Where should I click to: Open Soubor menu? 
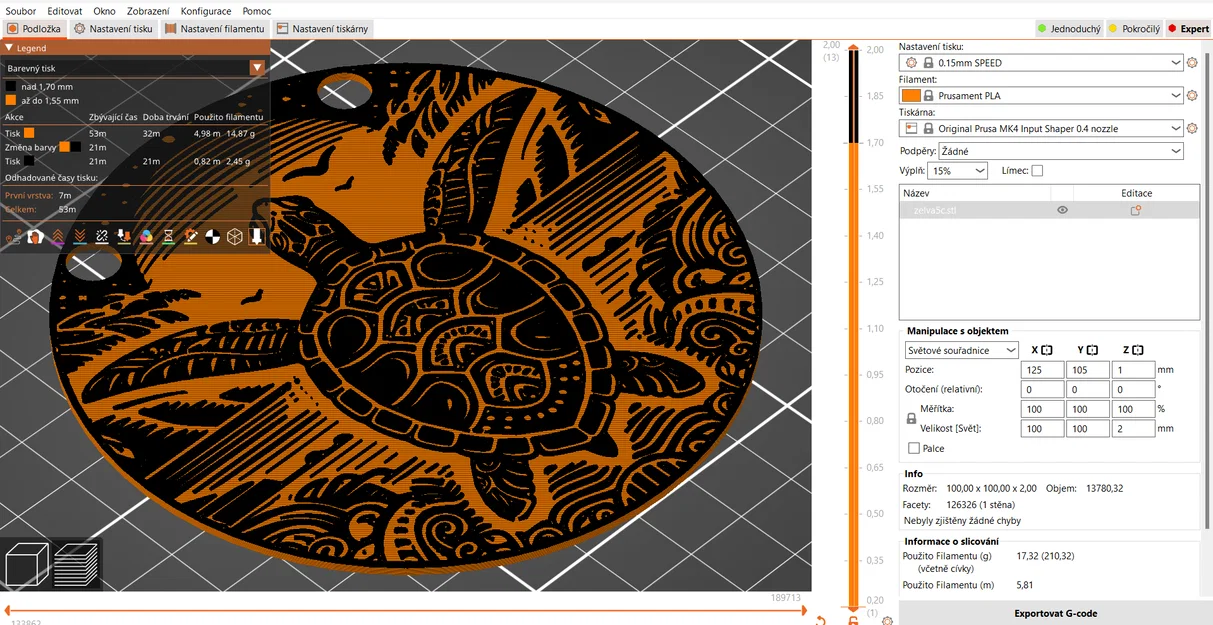click(x=21, y=11)
